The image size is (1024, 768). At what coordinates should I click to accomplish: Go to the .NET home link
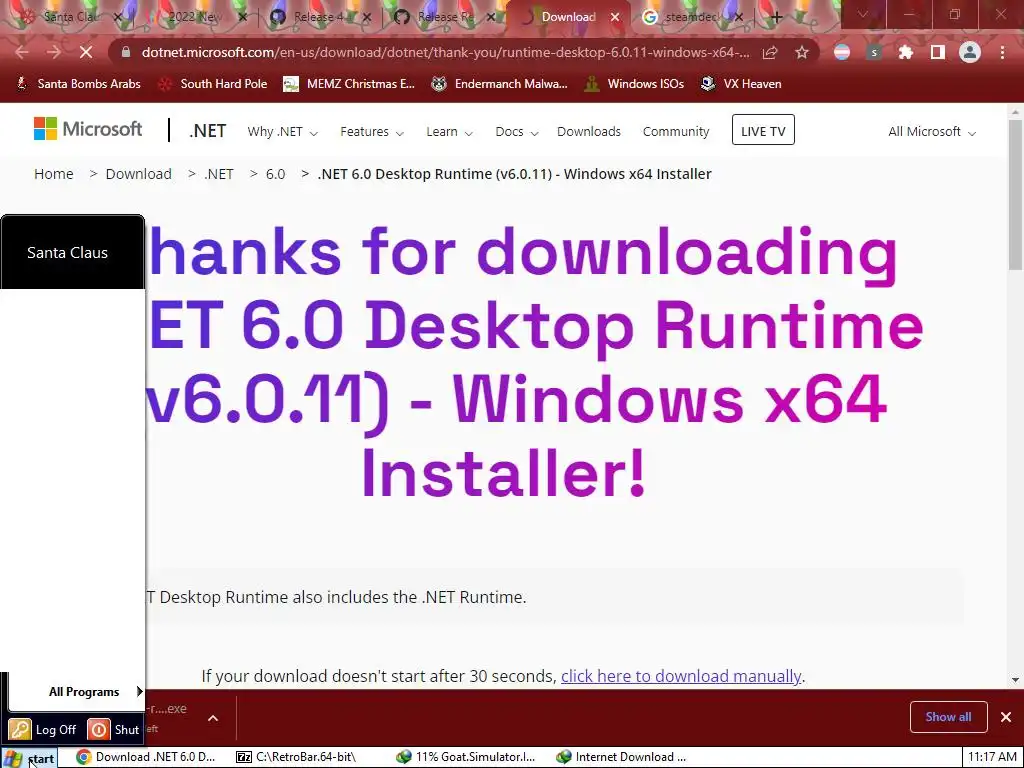(208, 131)
